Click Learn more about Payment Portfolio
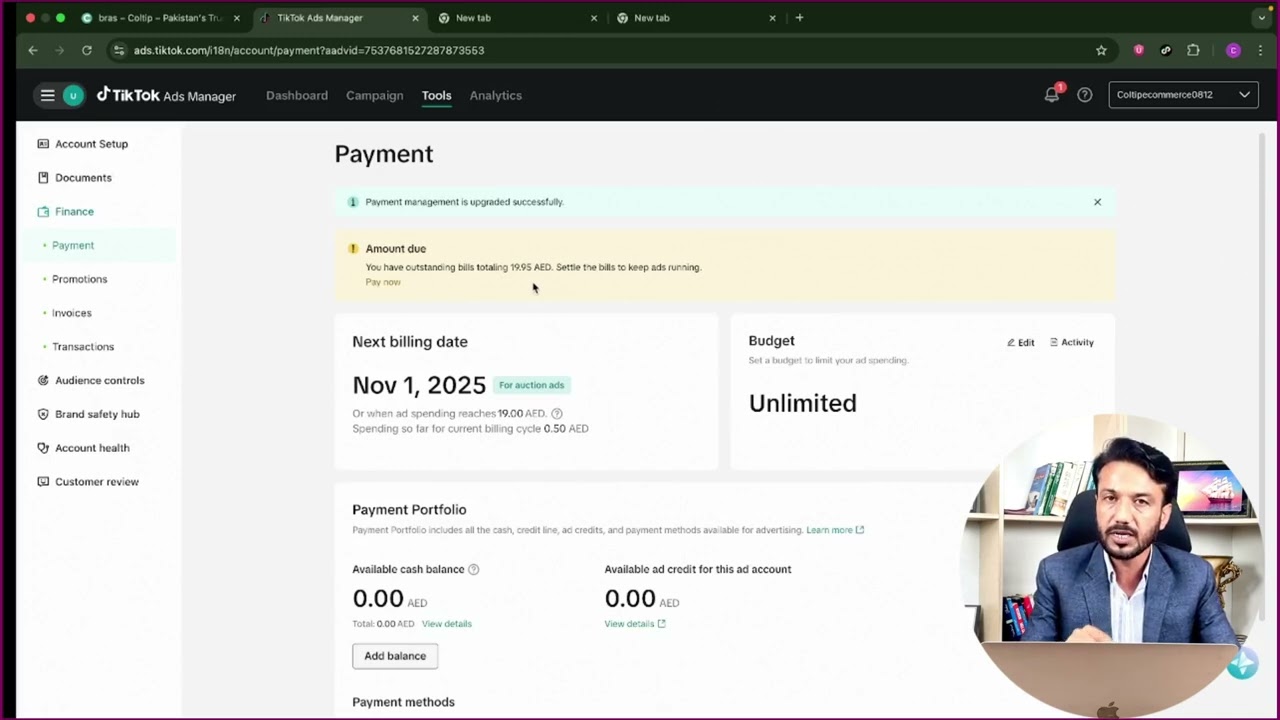The height and width of the screenshot is (720, 1280). click(x=835, y=530)
